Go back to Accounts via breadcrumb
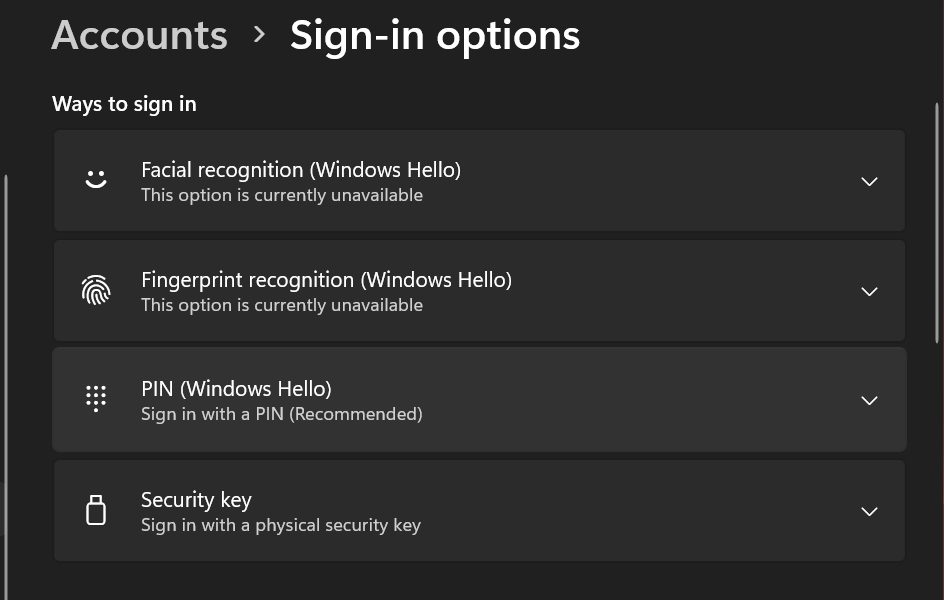 click(139, 35)
